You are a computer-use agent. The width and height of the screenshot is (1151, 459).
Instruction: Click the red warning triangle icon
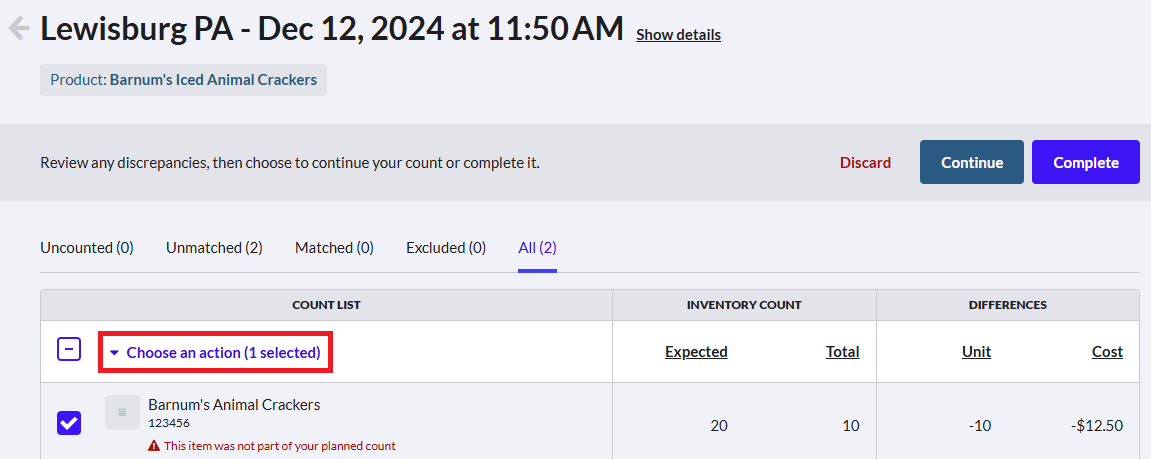click(x=154, y=445)
